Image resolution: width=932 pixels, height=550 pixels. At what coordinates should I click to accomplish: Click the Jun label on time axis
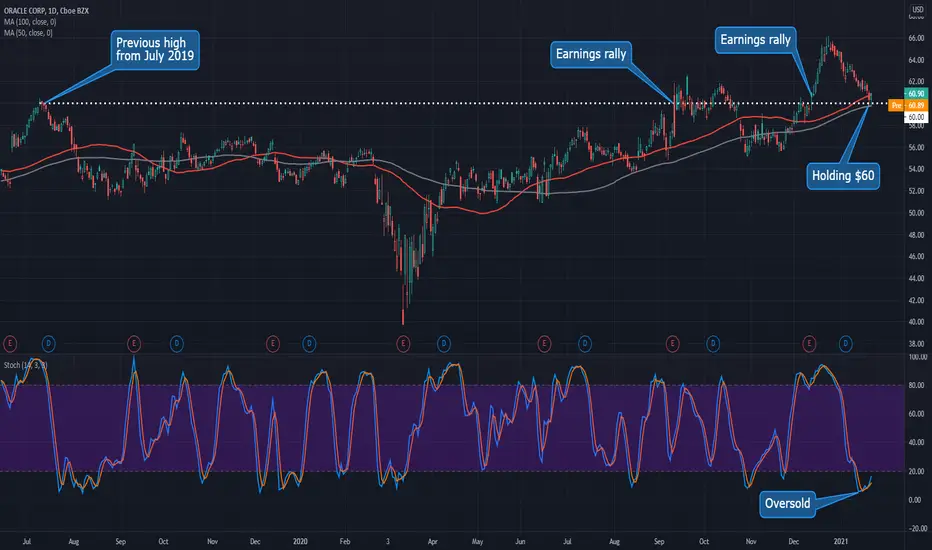click(520, 541)
